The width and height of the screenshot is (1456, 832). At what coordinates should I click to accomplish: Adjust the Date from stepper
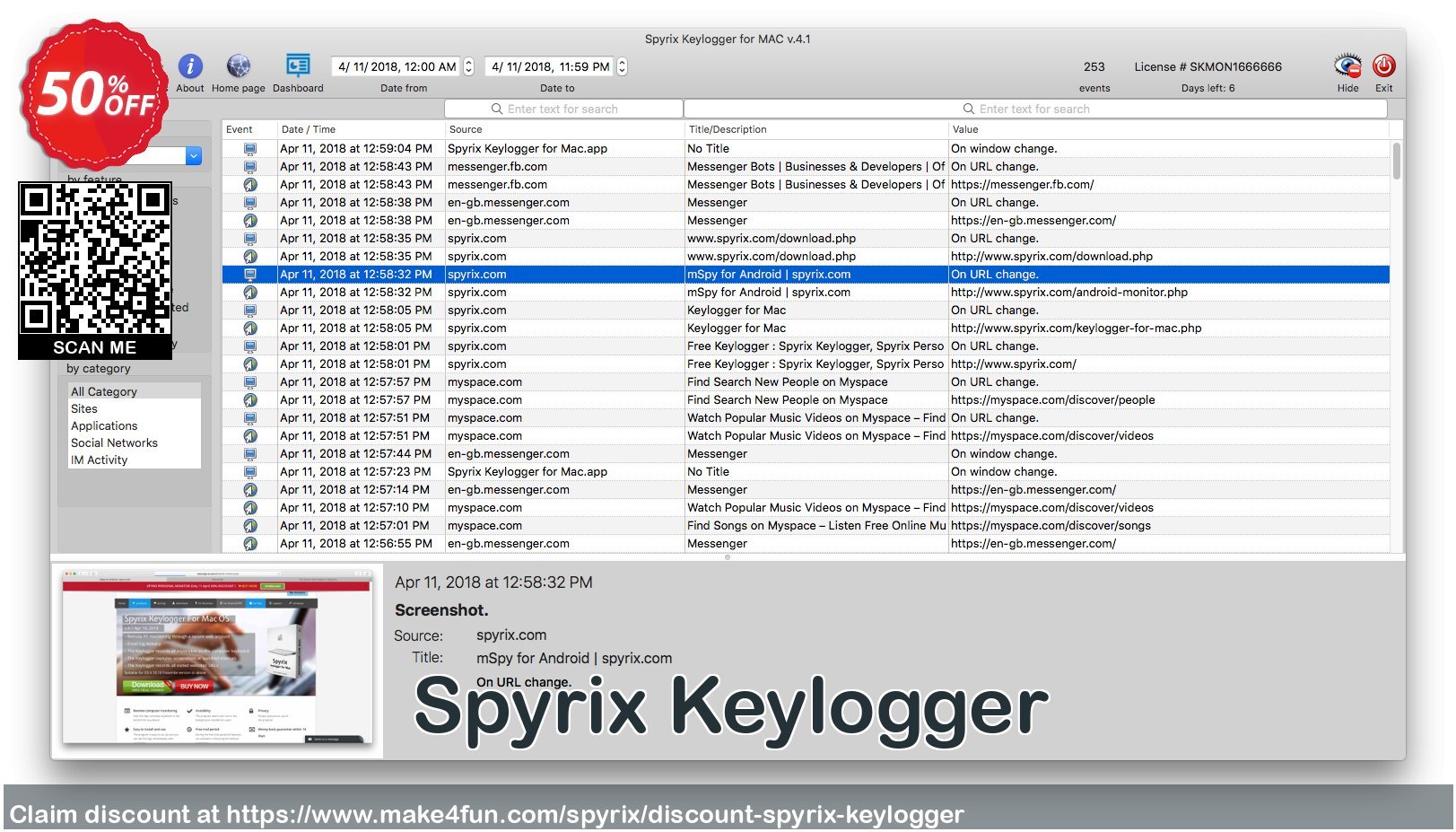coord(468,66)
